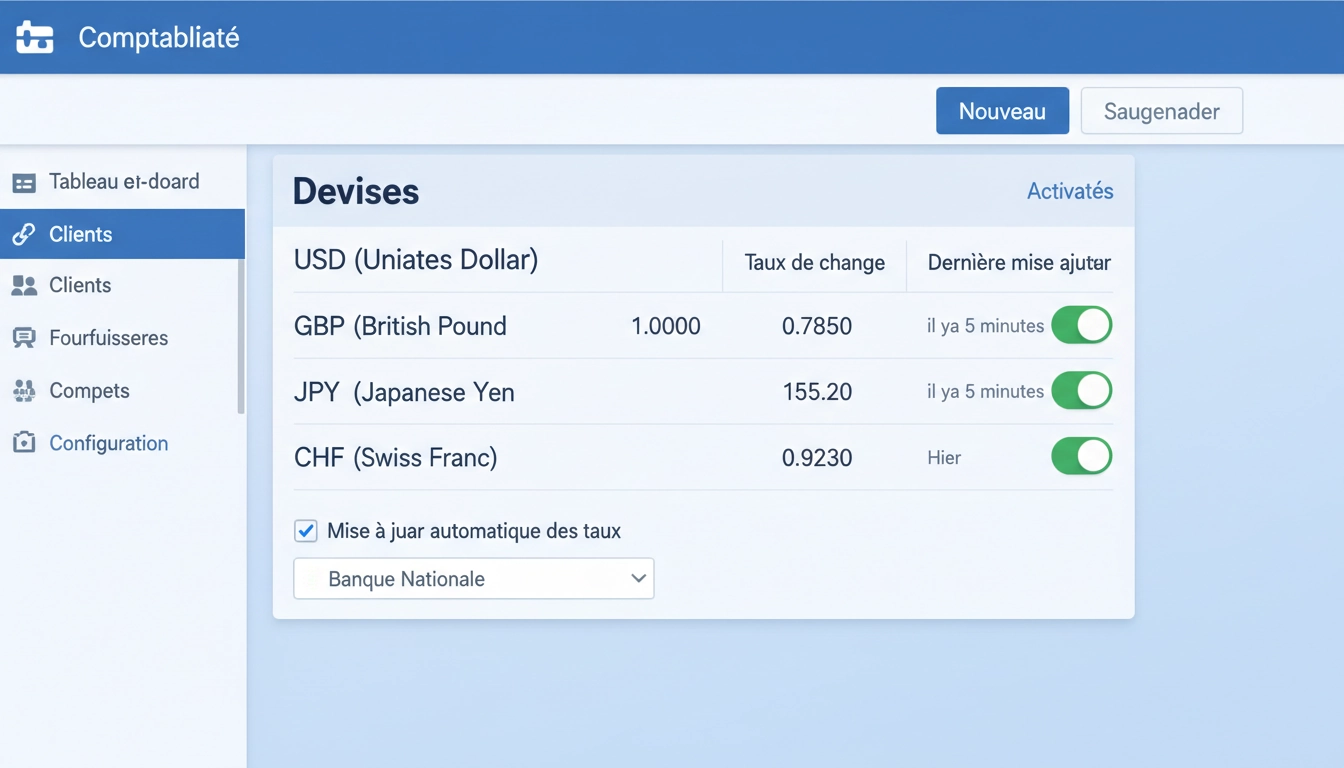Disable the CHF Swiss Franc toggle
Screen dimensions: 1344x768
(x=1081, y=456)
